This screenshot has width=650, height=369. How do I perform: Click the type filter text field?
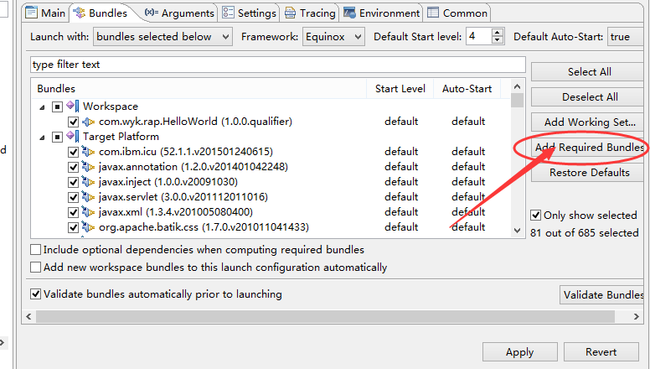coord(278,65)
